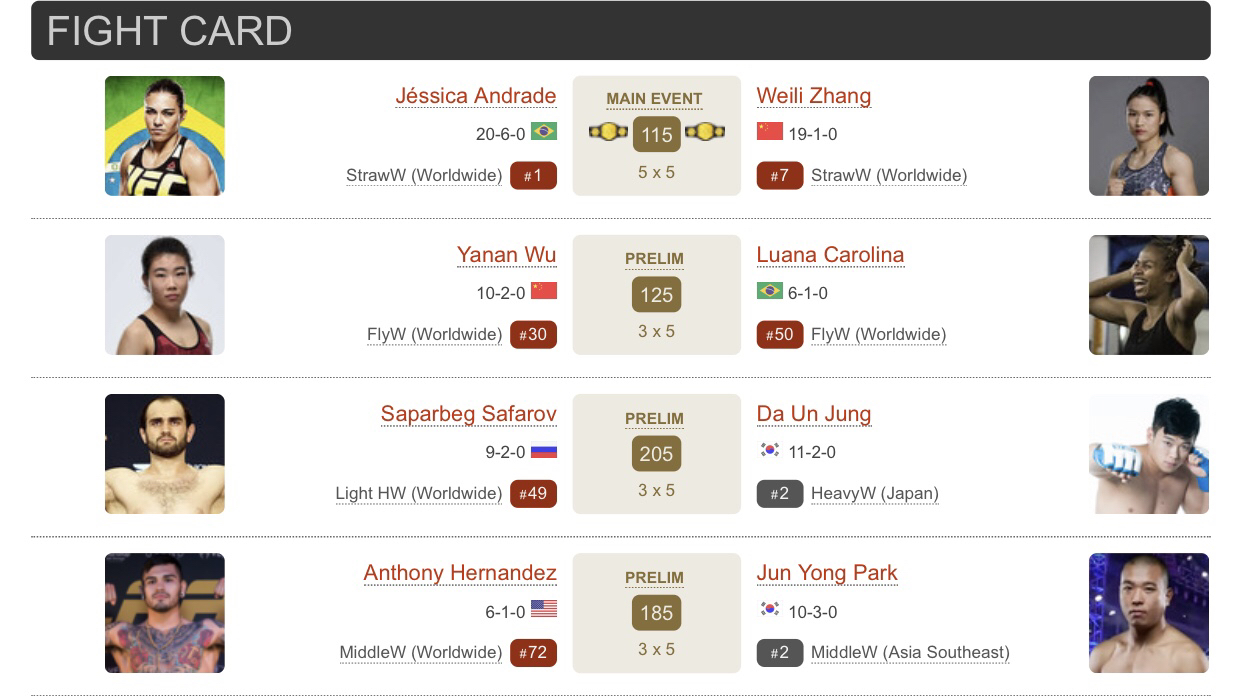This screenshot has width=1242, height=696.
Task: Click Weili Zhang's China flag icon
Action: click(770, 131)
